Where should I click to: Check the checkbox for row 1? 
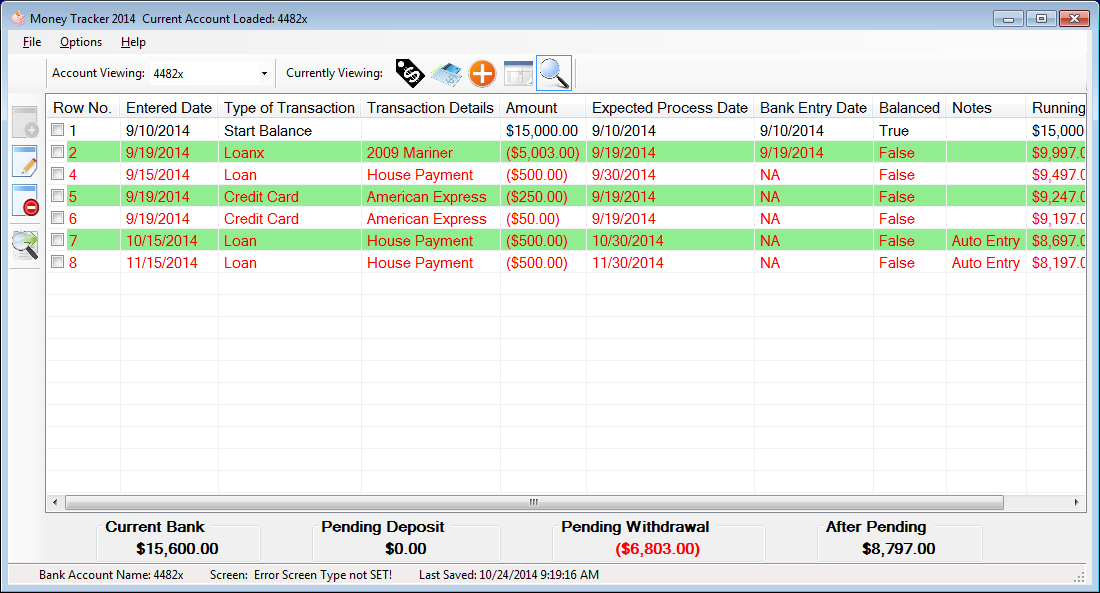(x=58, y=130)
